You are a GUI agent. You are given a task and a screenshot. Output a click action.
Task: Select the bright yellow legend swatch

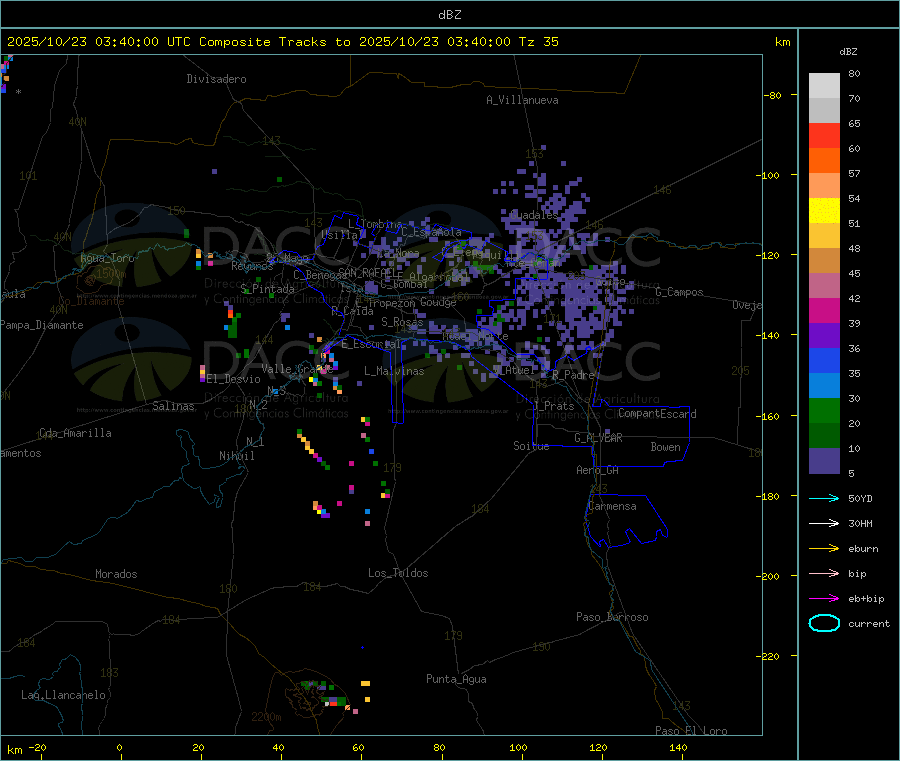pos(824,210)
